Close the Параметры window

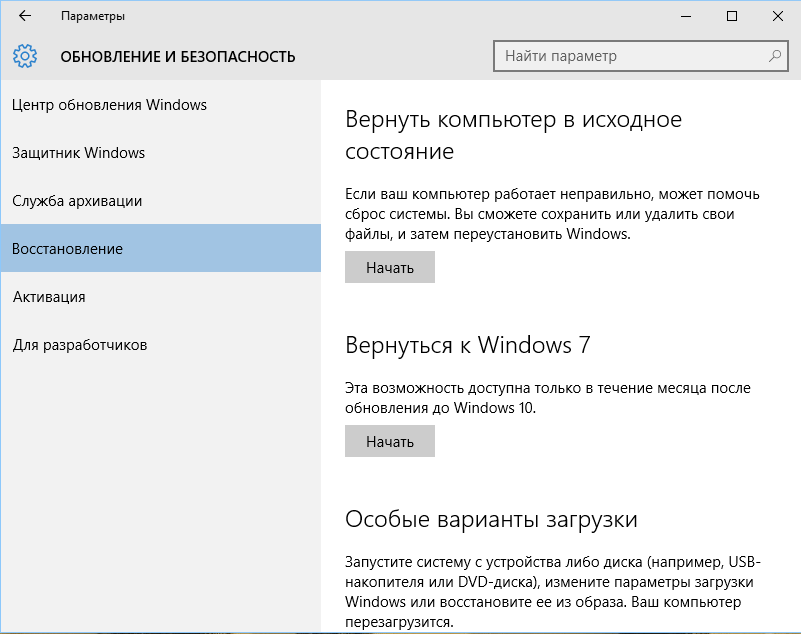777,16
